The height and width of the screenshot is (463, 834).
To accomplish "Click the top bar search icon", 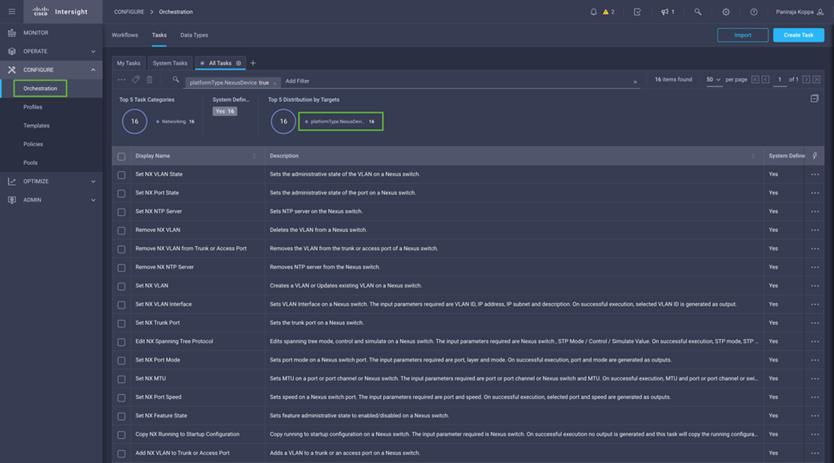I will pyautogui.click(x=698, y=12).
